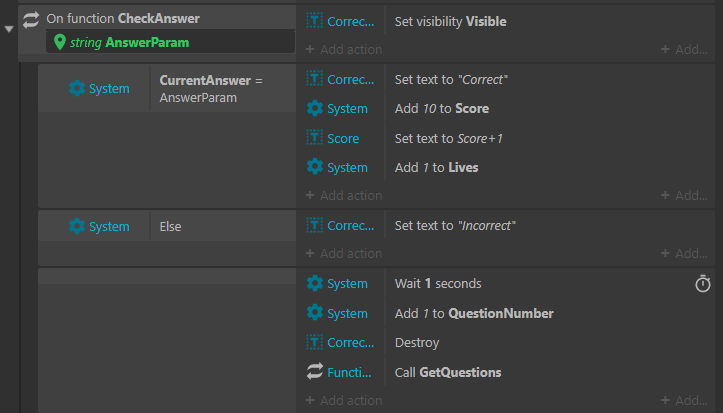
Task: Select the text object icon beside Set visibility Visible
Action: [314, 21]
